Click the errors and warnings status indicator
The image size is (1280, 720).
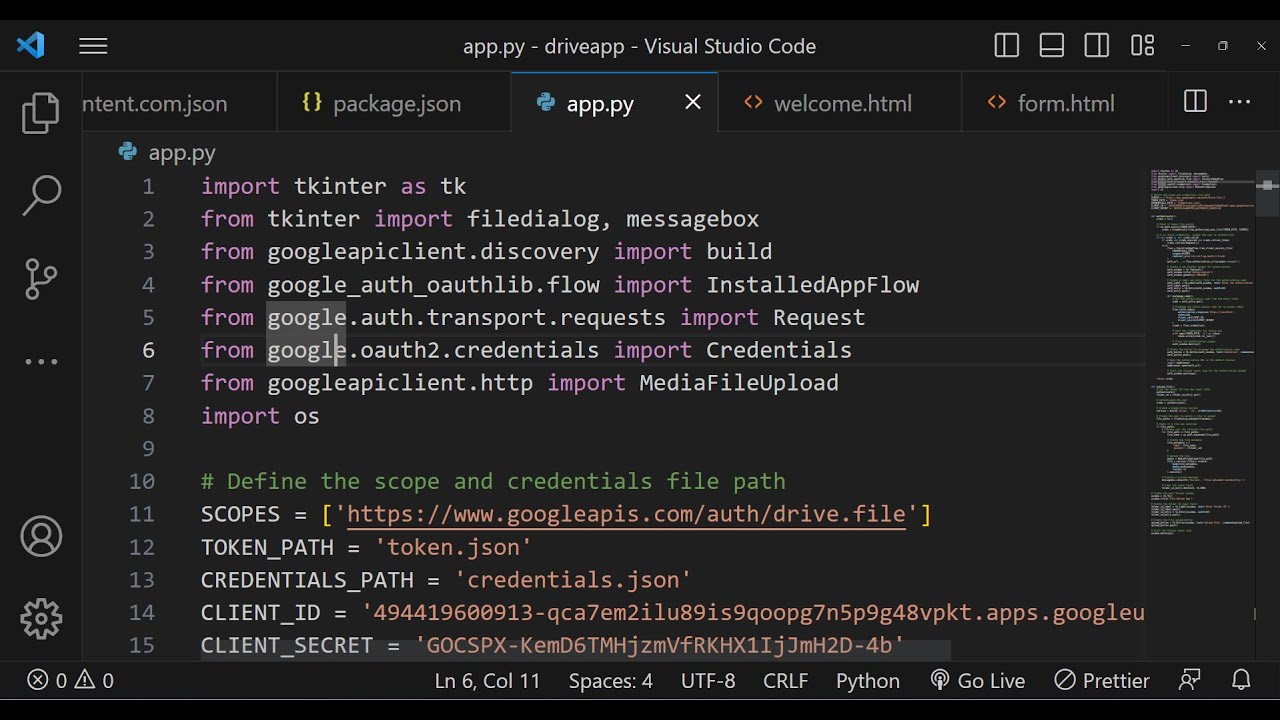[70, 681]
